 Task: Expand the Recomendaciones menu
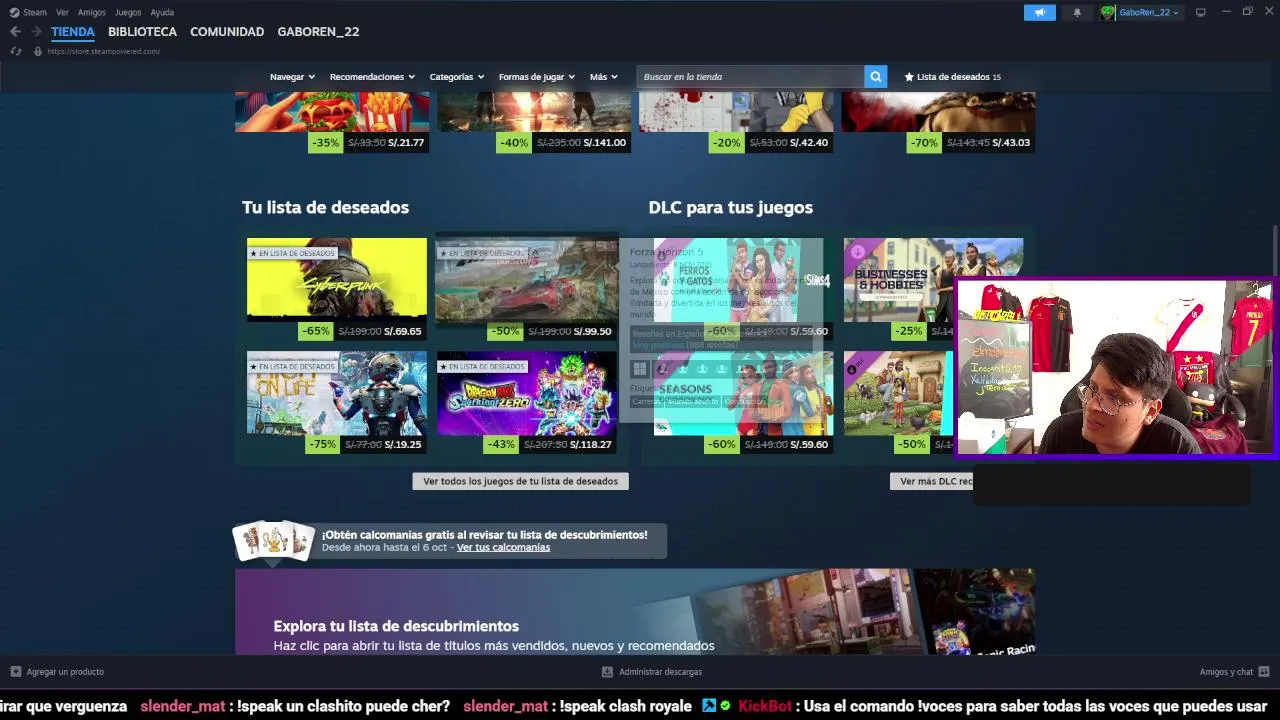[x=372, y=77]
